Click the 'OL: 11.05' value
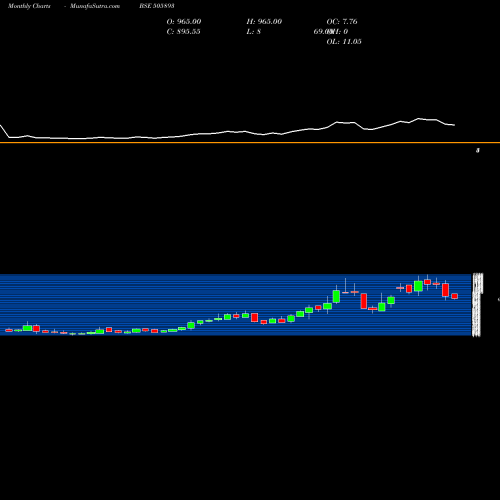Image resolution: width=500 pixels, height=500 pixels. tap(344, 42)
